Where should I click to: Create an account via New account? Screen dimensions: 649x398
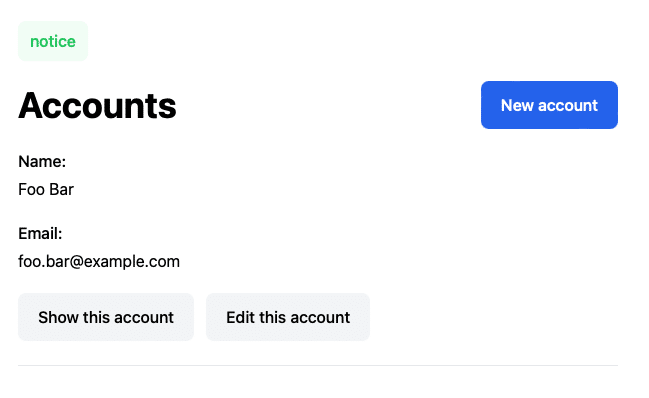[549, 105]
